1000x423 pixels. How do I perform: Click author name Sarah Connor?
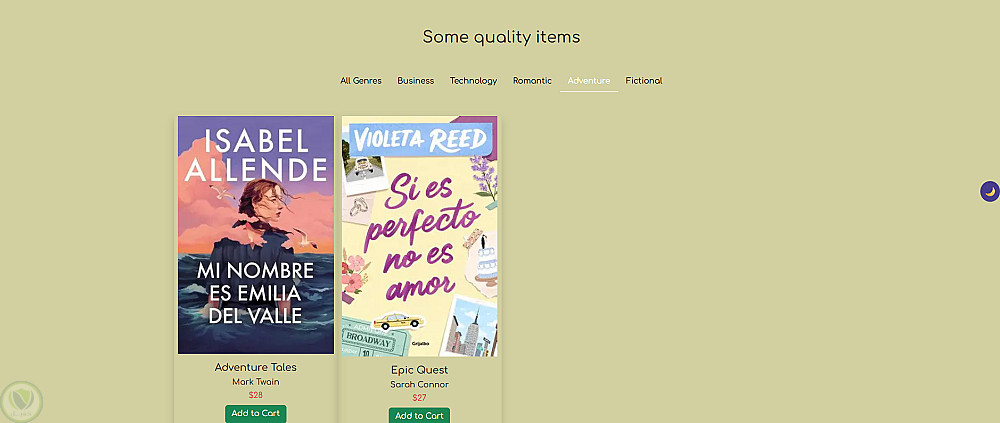[x=419, y=384]
